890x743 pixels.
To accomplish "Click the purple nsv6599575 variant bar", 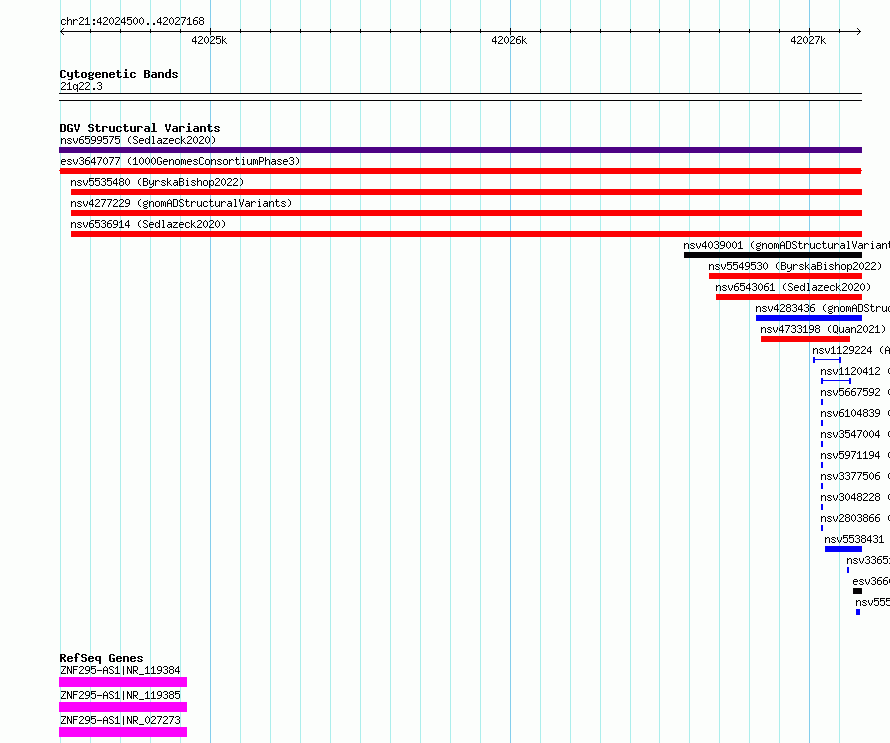I will pyautogui.click(x=460, y=150).
